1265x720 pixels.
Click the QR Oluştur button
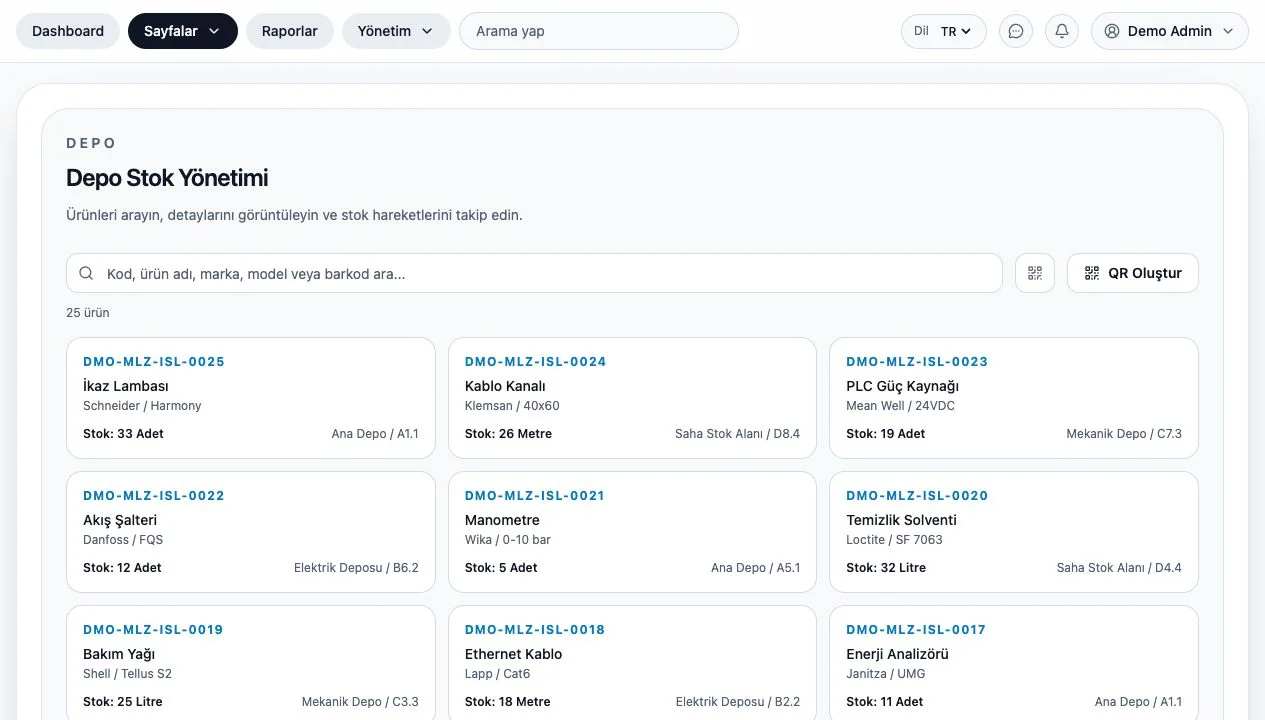[1133, 273]
